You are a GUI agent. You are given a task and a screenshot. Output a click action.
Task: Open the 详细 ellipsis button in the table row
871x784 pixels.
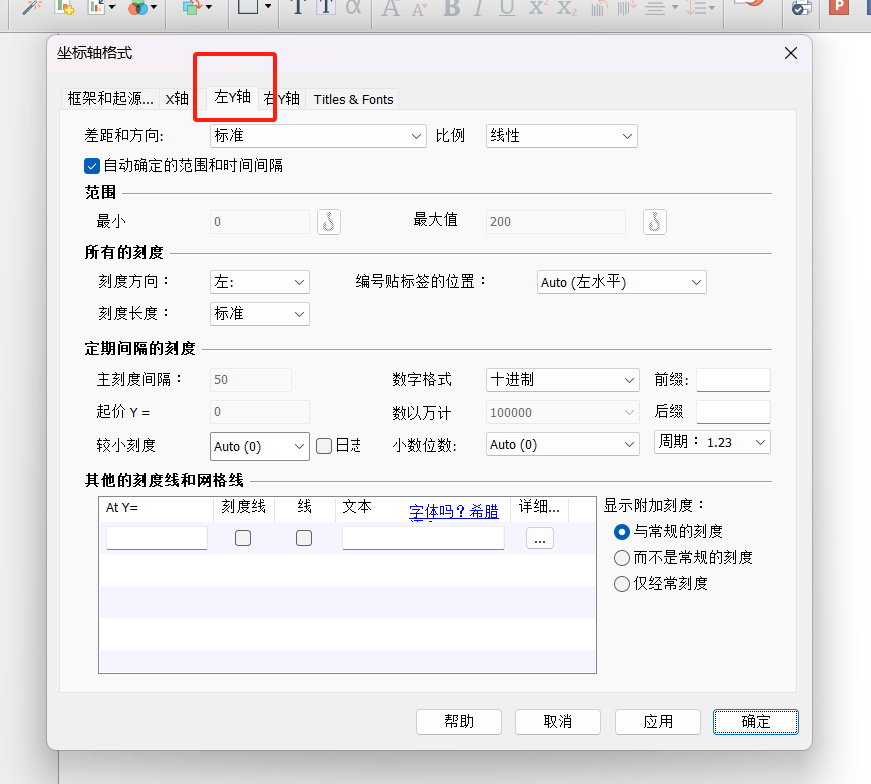click(539, 539)
